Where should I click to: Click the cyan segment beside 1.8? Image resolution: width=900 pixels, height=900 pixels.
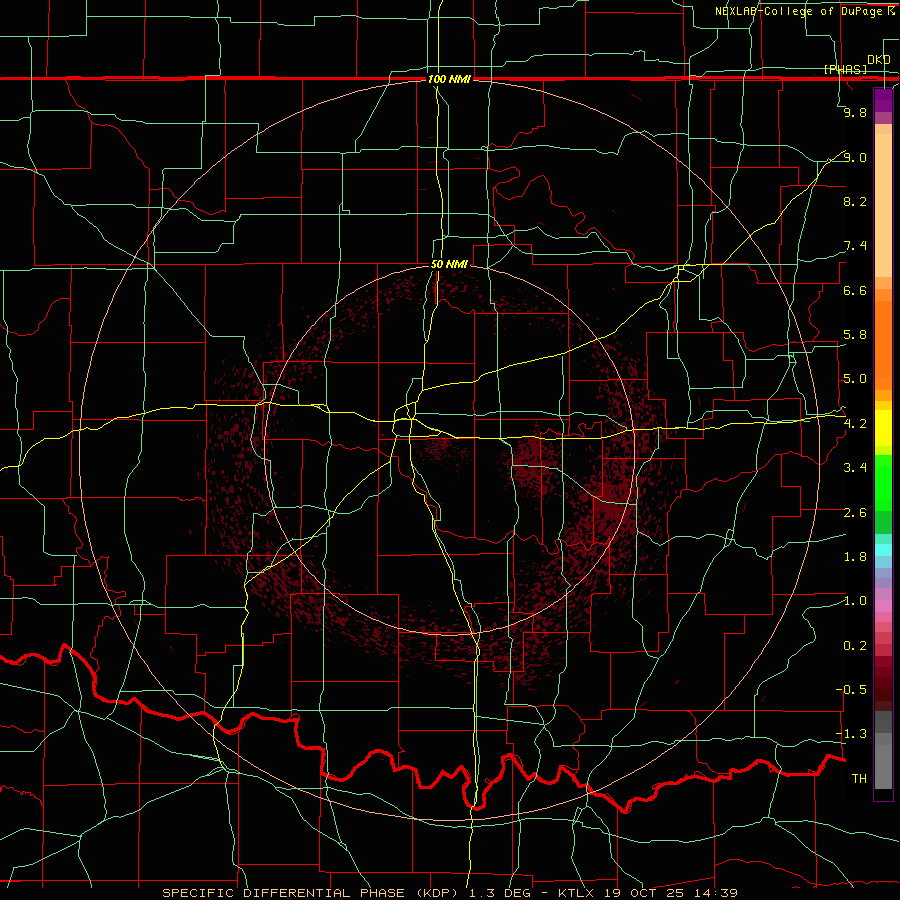pos(883,550)
